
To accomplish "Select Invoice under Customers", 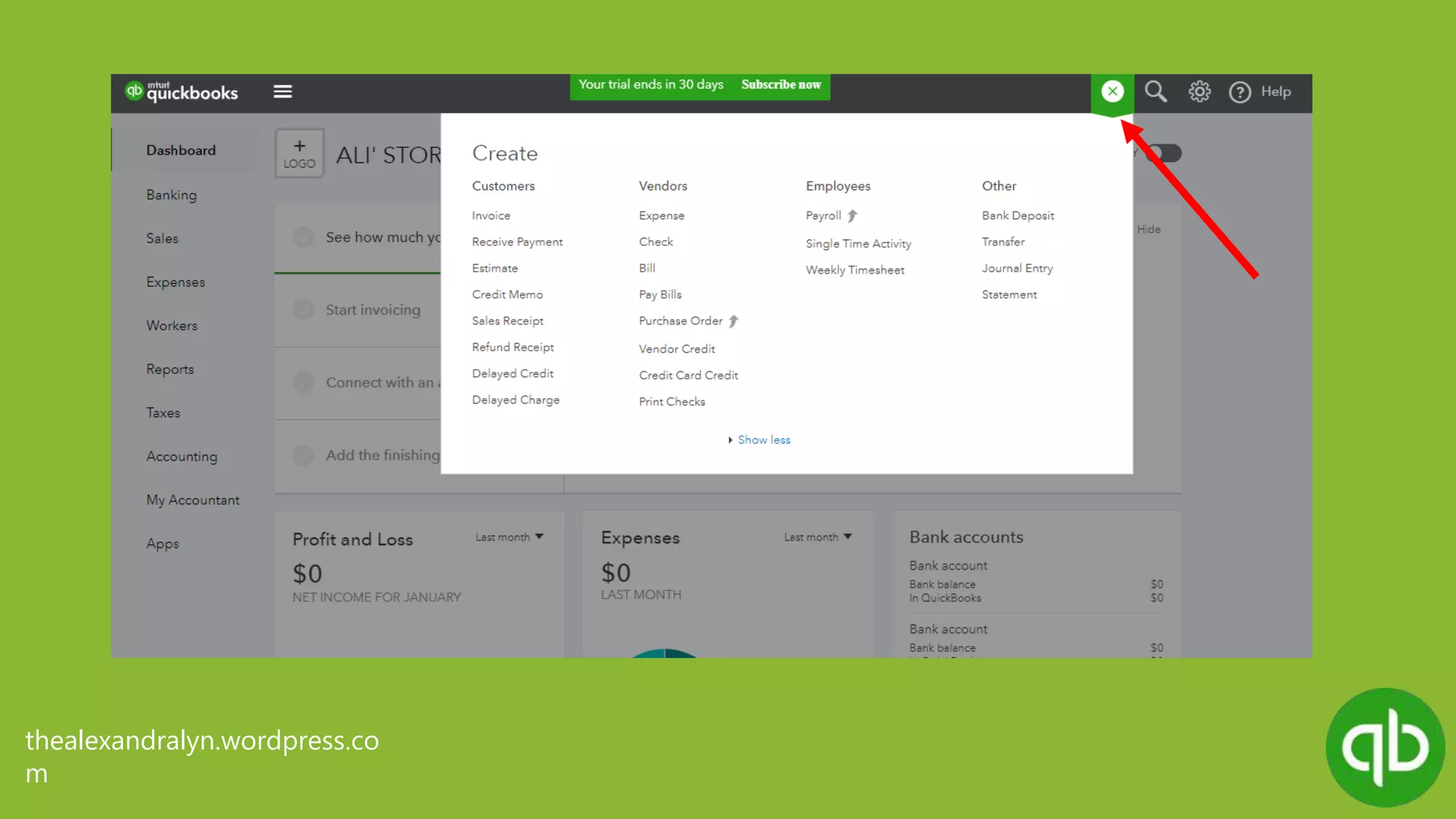I will (x=491, y=216).
